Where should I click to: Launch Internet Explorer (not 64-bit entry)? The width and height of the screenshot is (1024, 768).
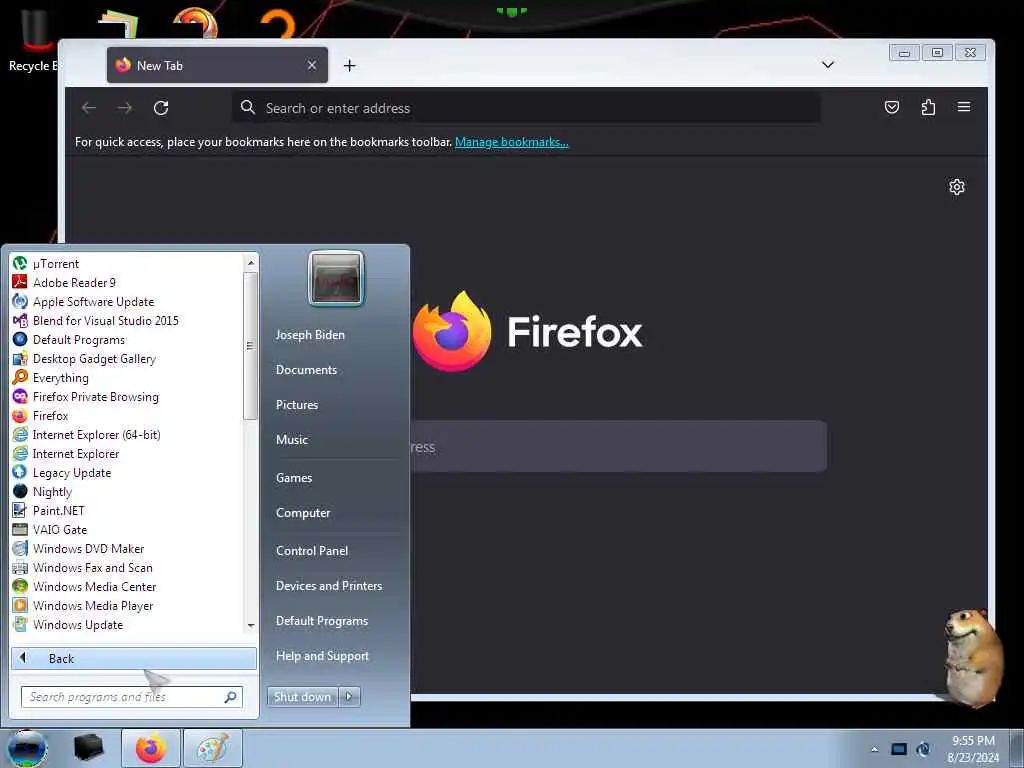[x=76, y=453]
